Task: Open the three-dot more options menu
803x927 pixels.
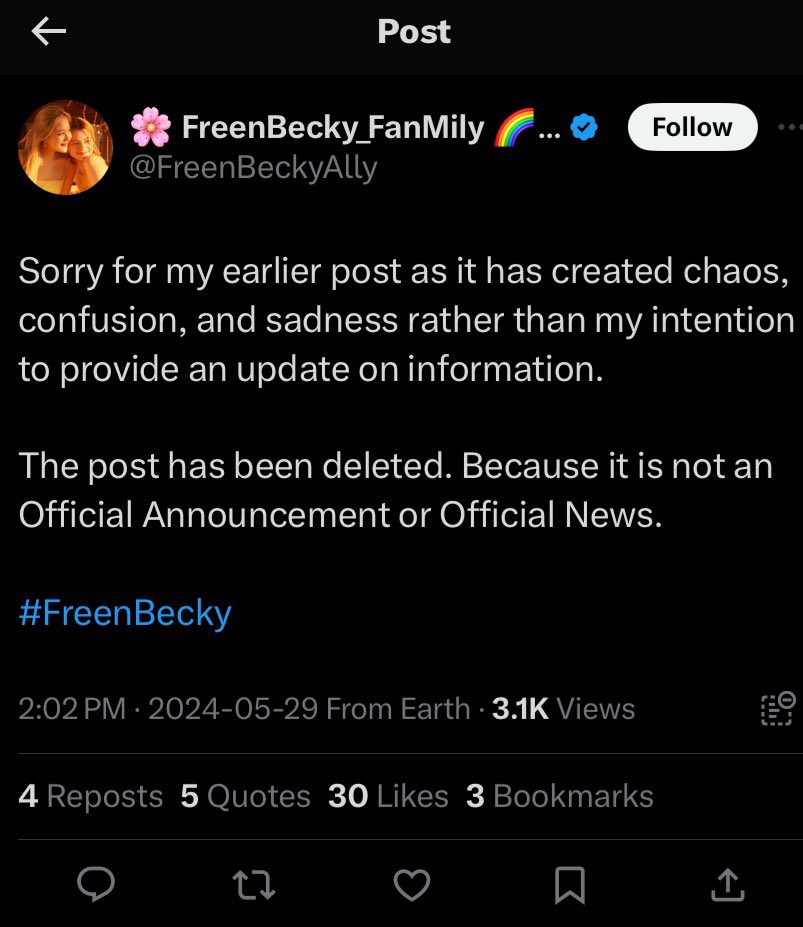Action: coord(790,127)
